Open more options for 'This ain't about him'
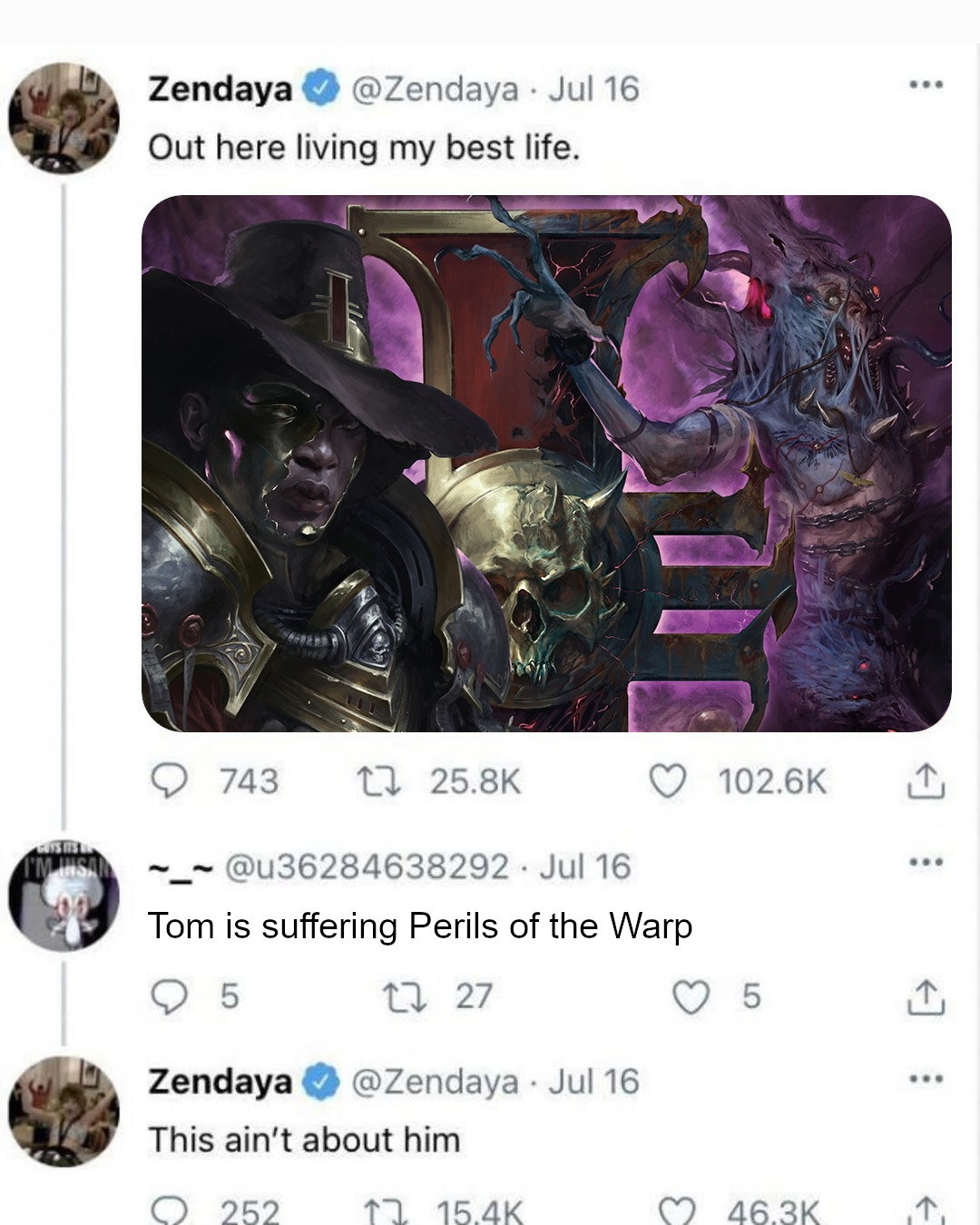980x1225 pixels. coord(926,1079)
